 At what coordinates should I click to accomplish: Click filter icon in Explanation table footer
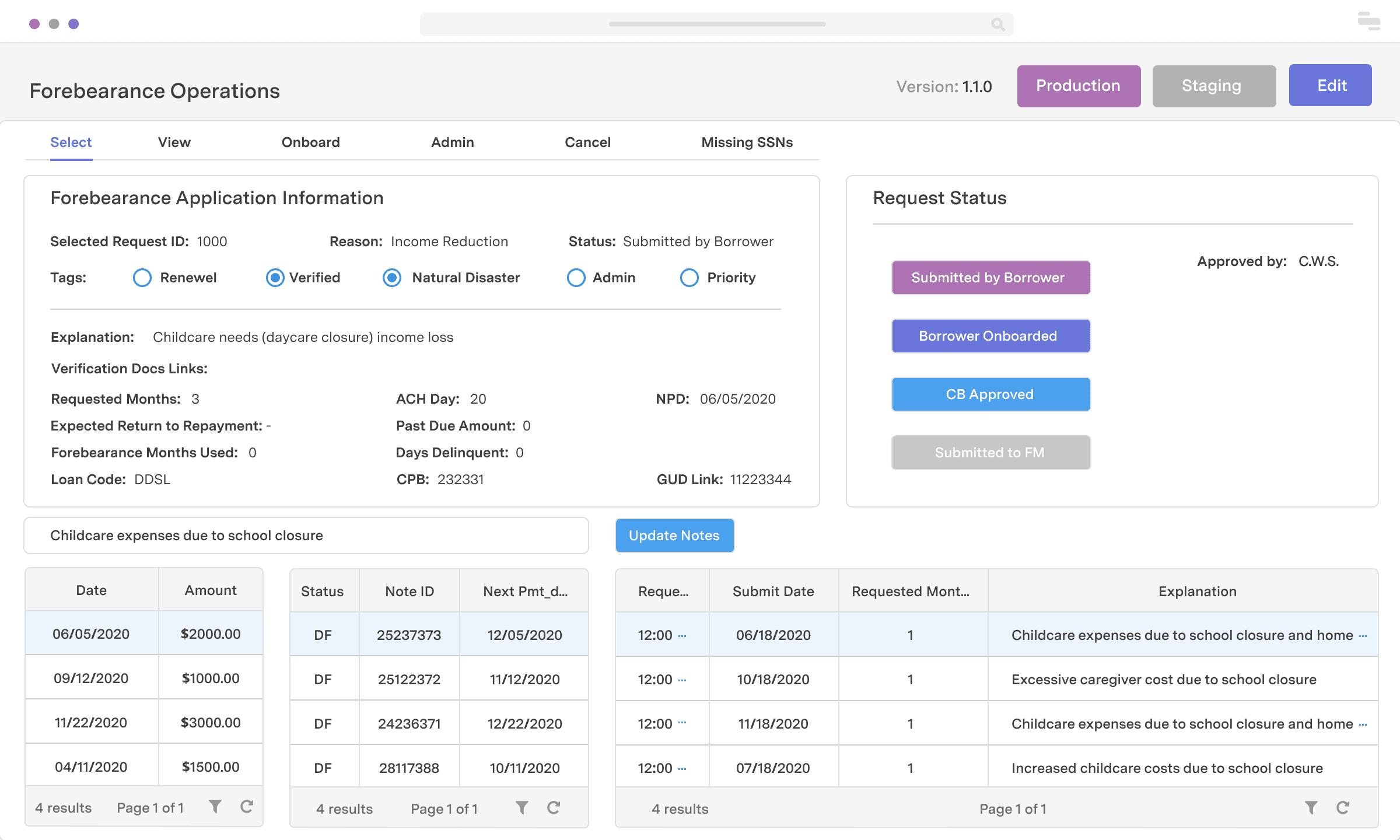pos(1311,808)
